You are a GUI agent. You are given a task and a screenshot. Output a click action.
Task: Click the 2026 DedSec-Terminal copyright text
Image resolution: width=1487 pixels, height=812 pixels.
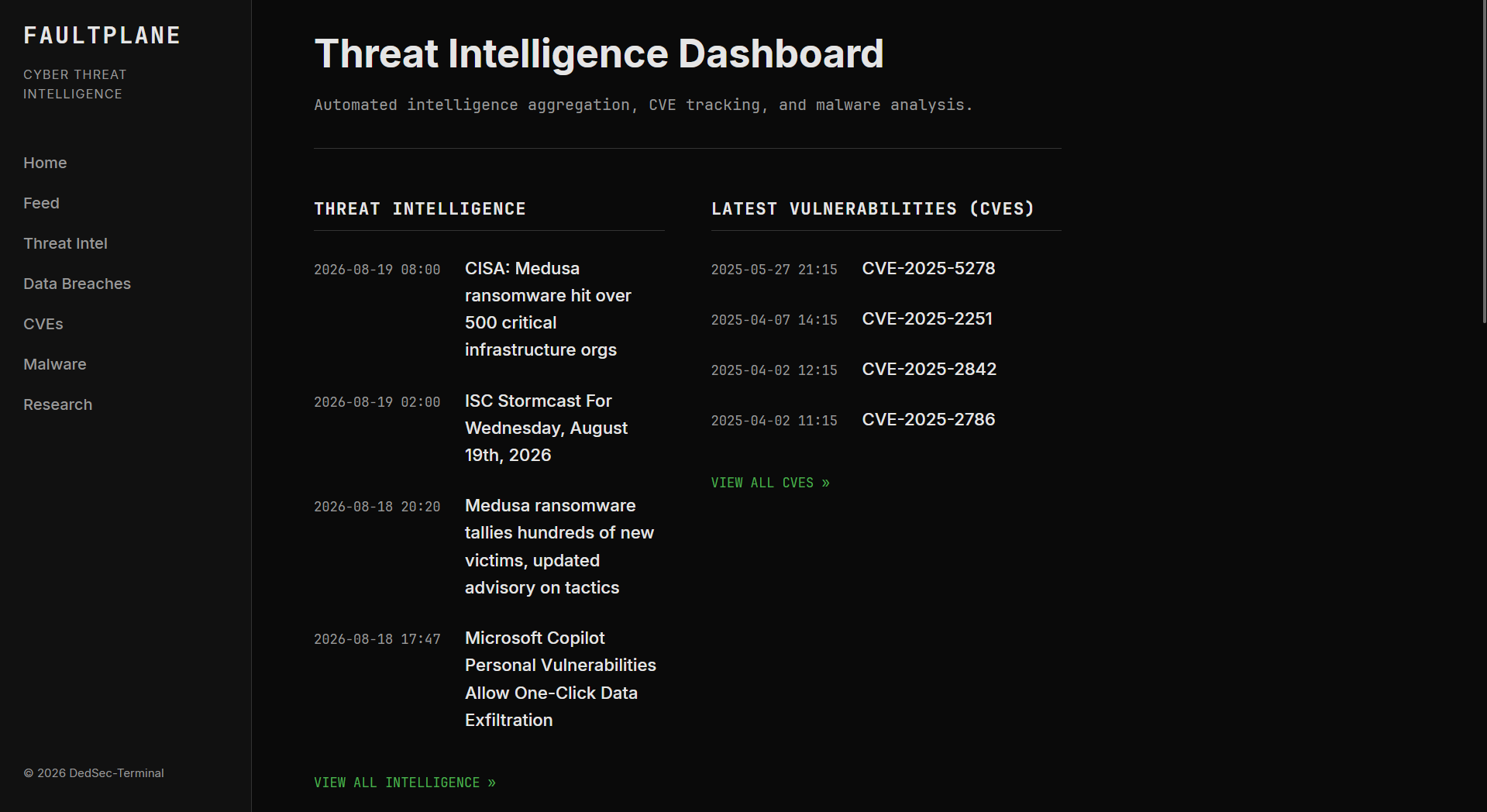(x=94, y=773)
